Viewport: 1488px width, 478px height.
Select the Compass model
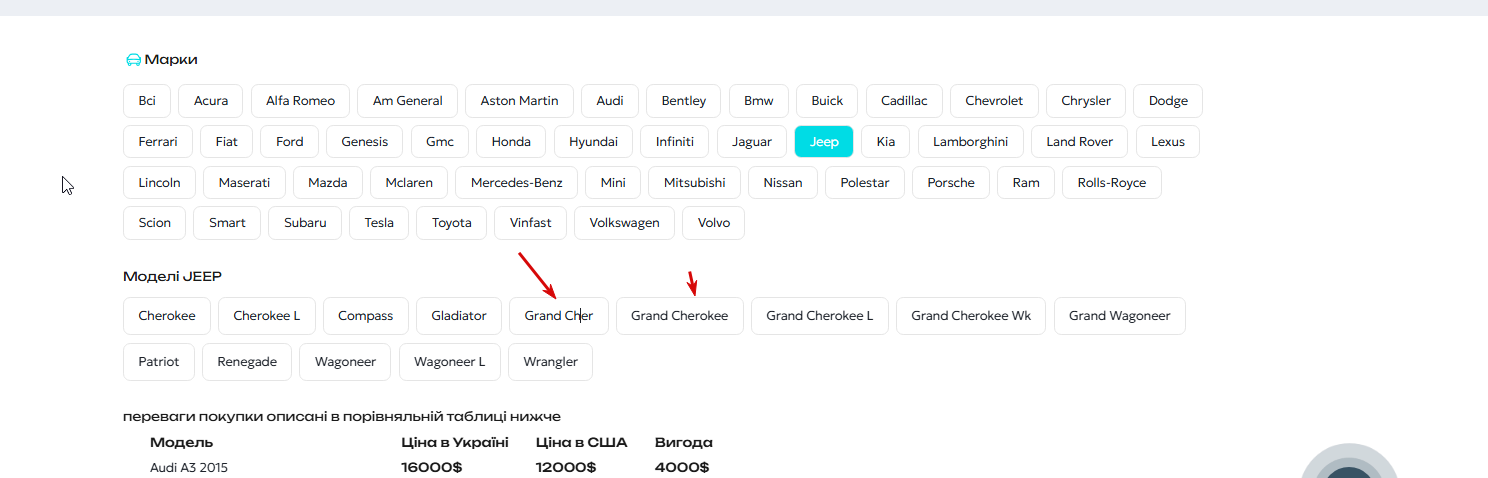coord(366,316)
